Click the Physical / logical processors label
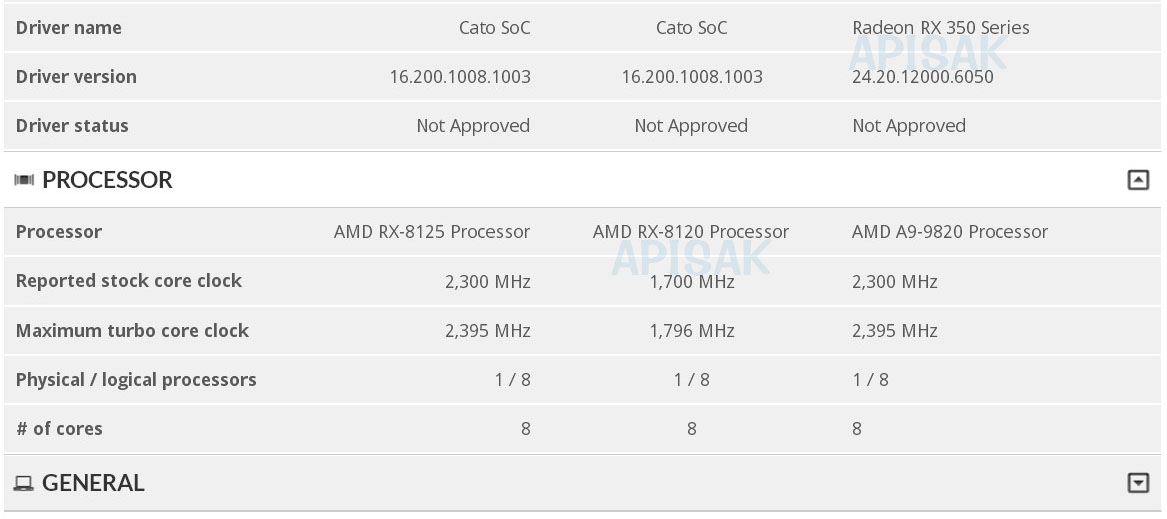 136,380
